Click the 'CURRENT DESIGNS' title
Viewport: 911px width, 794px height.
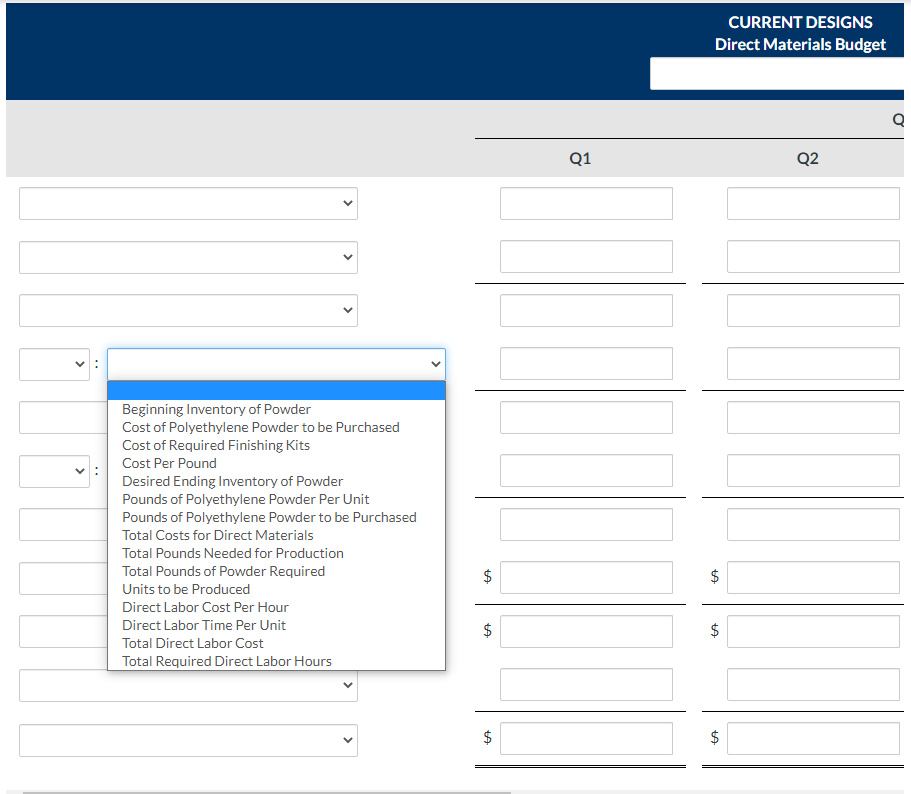(x=800, y=22)
